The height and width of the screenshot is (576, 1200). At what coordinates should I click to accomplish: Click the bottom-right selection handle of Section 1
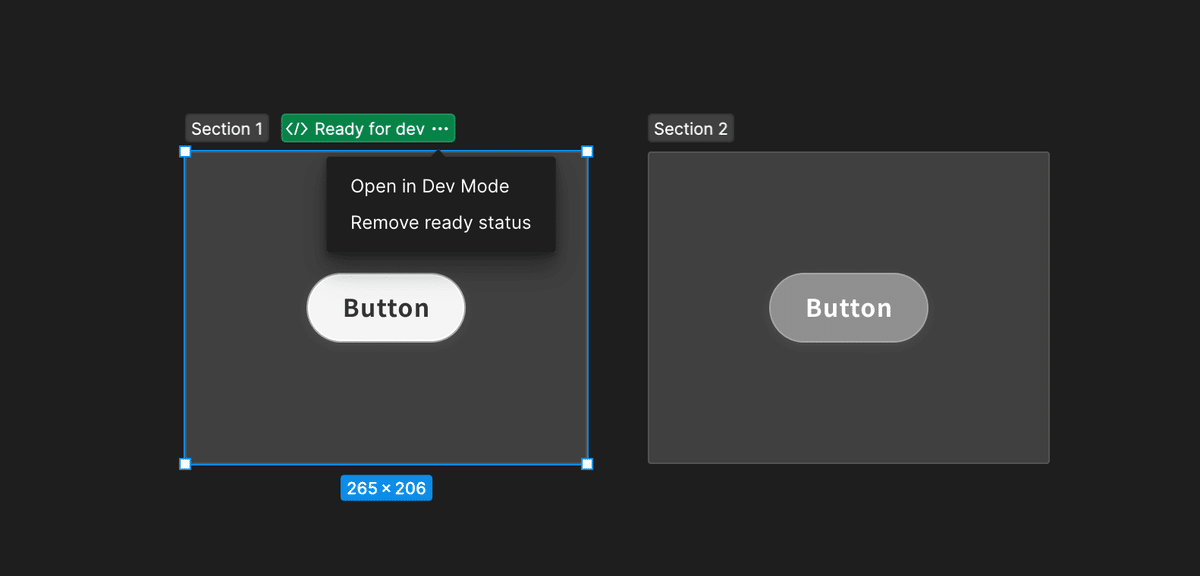587,464
